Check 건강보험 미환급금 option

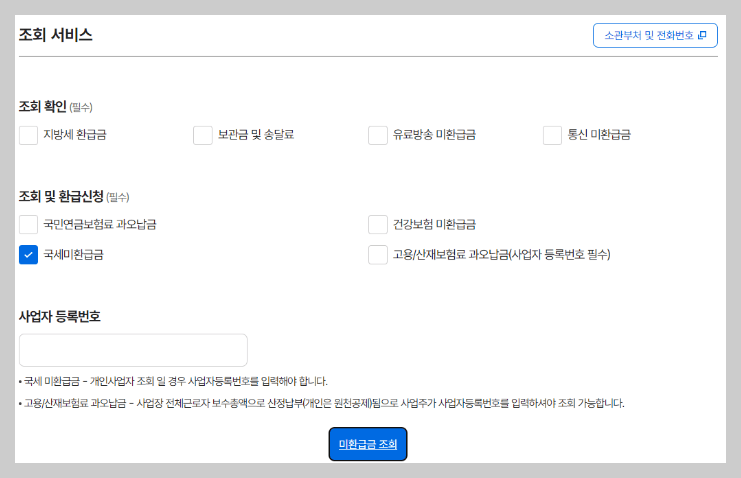378,224
